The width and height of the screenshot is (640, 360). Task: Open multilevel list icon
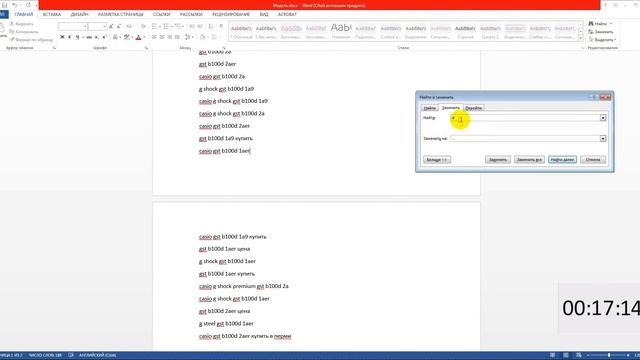(x=178, y=27)
